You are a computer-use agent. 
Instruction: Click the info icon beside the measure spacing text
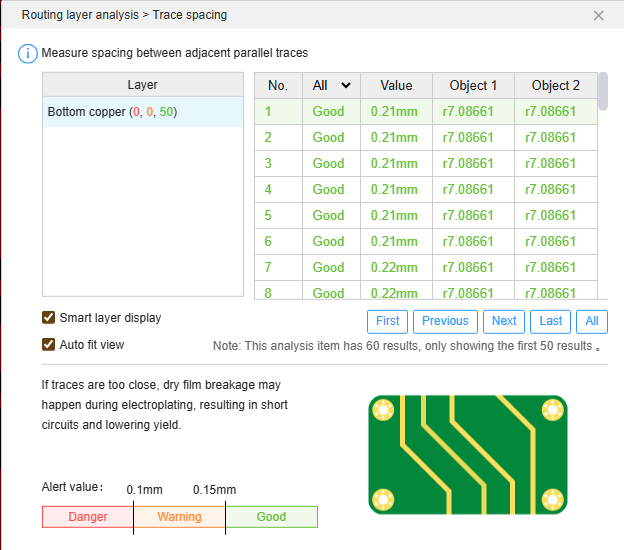tap(28, 53)
